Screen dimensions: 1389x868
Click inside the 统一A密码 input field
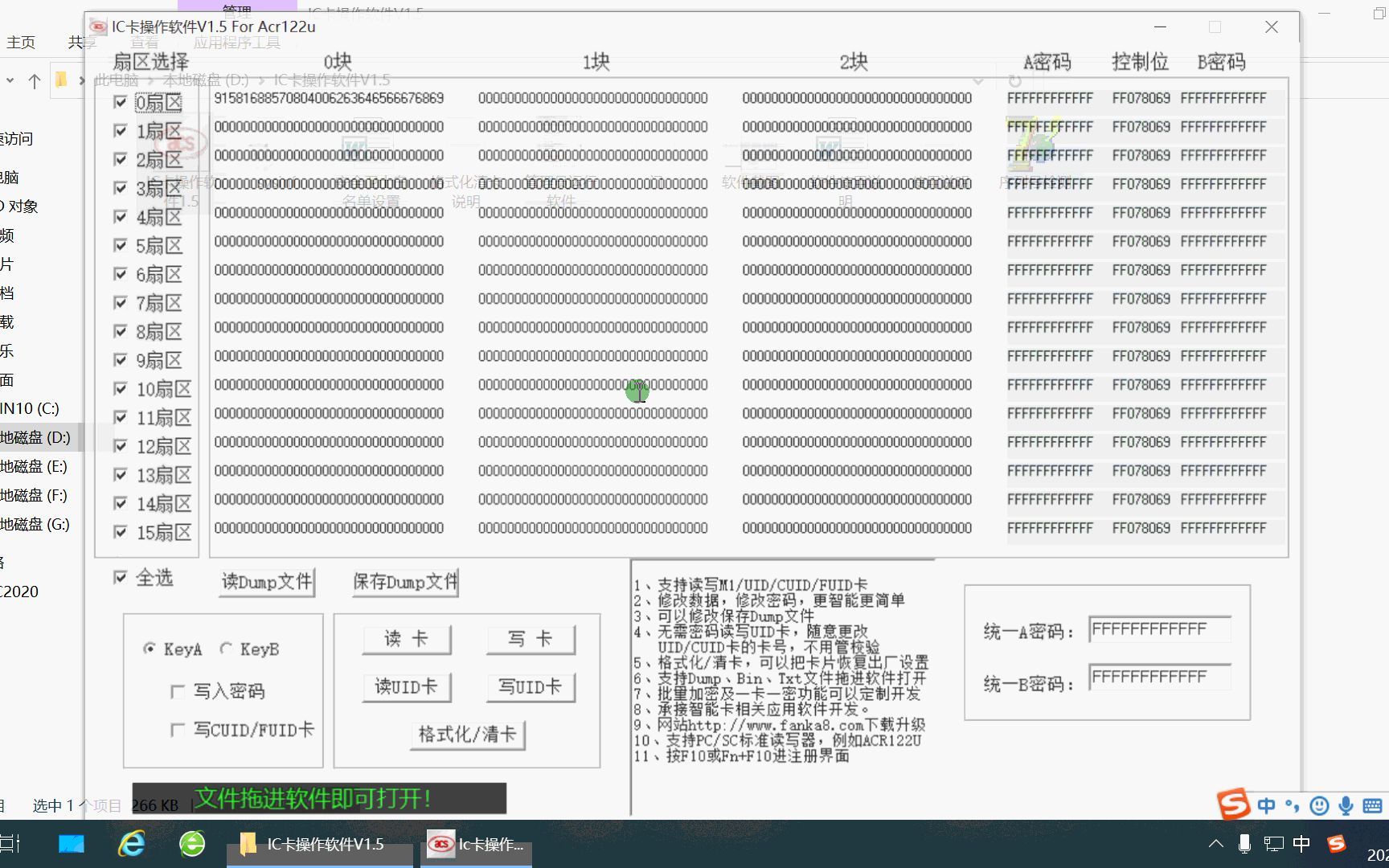coord(1160,629)
